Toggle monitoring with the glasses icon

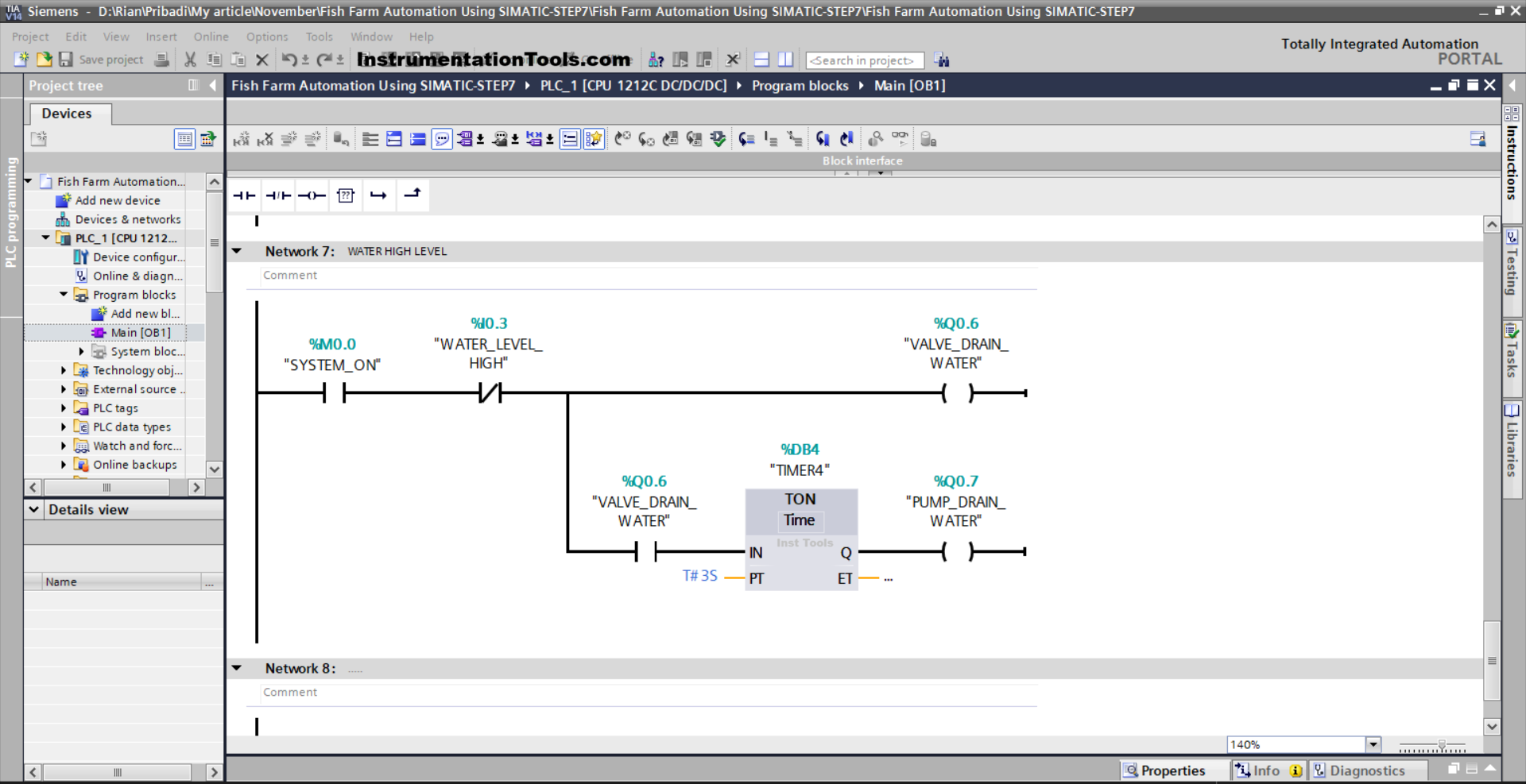pos(900,139)
